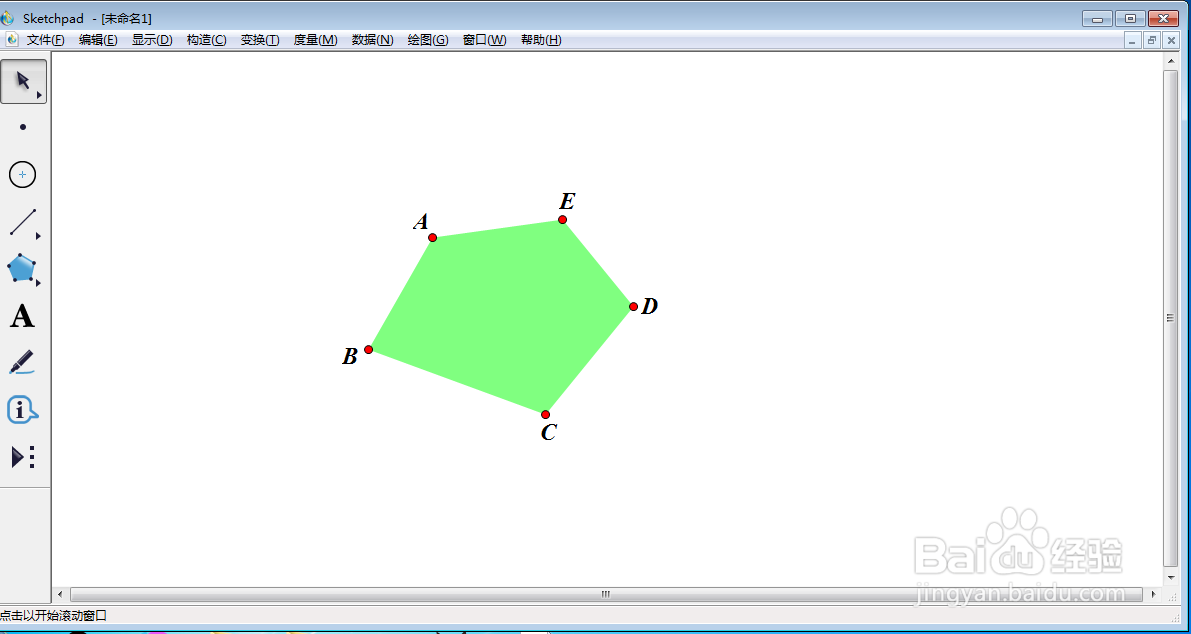Viewport: 1191px width, 634px height.
Task: Click the label text E
Action: click(x=567, y=201)
